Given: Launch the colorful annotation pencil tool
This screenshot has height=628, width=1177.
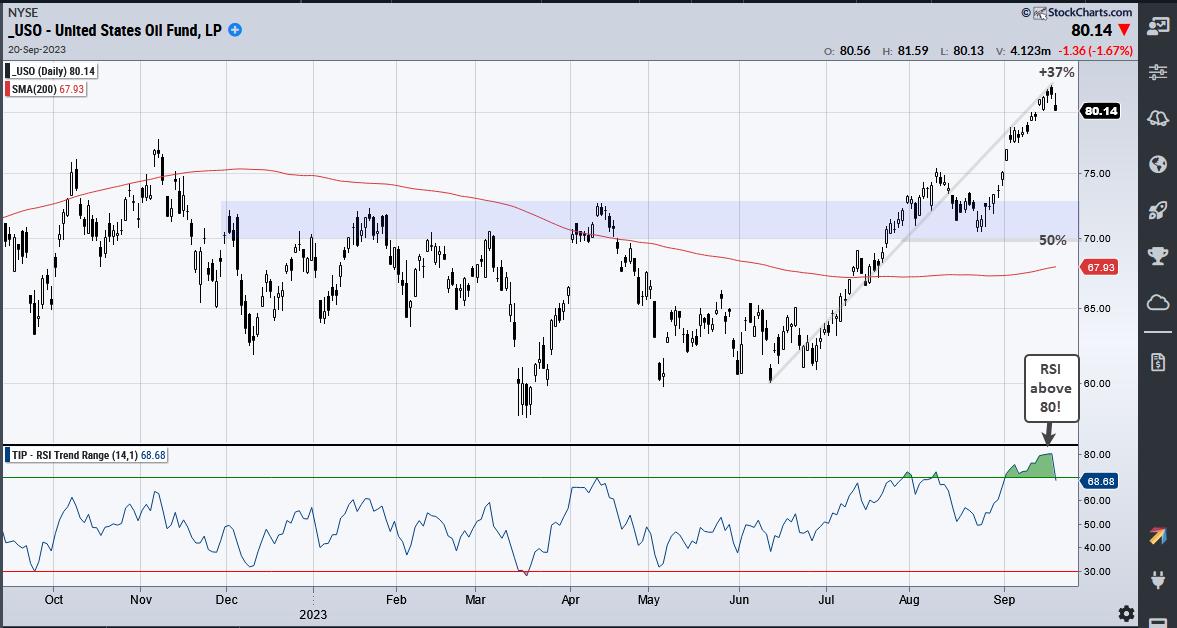Looking at the screenshot, I should [x=1158, y=535].
